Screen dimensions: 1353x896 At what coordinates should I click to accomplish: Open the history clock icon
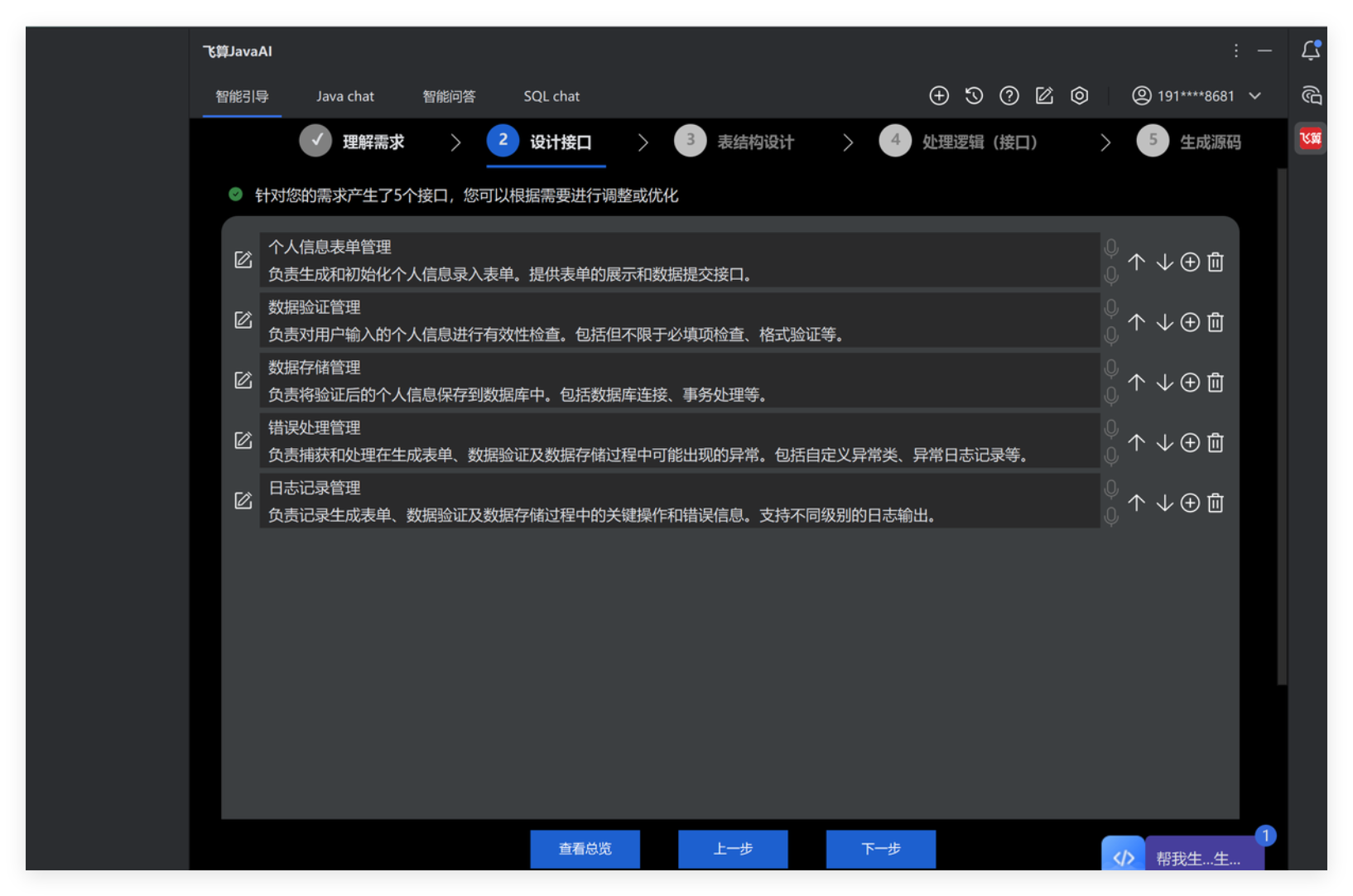(974, 96)
